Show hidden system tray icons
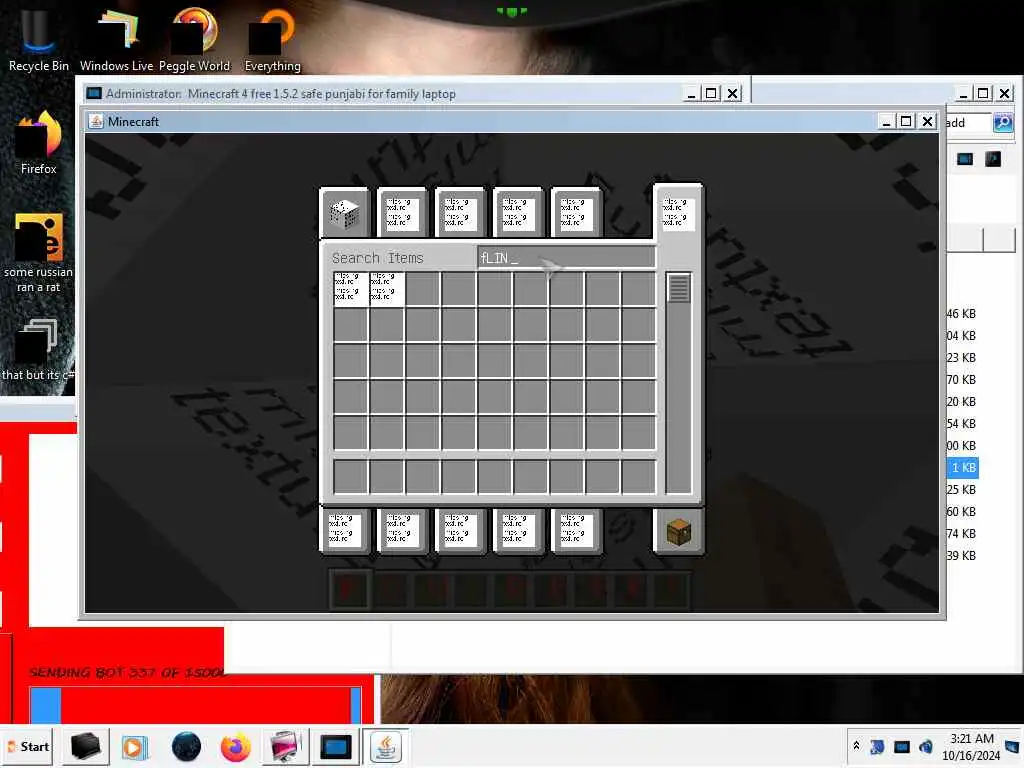This screenshot has height=768, width=1024. click(856, 746)
